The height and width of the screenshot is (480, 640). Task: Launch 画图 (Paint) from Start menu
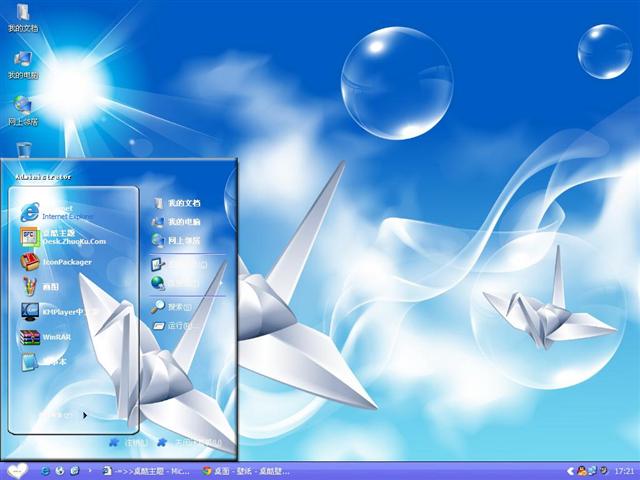coord(40,287)
